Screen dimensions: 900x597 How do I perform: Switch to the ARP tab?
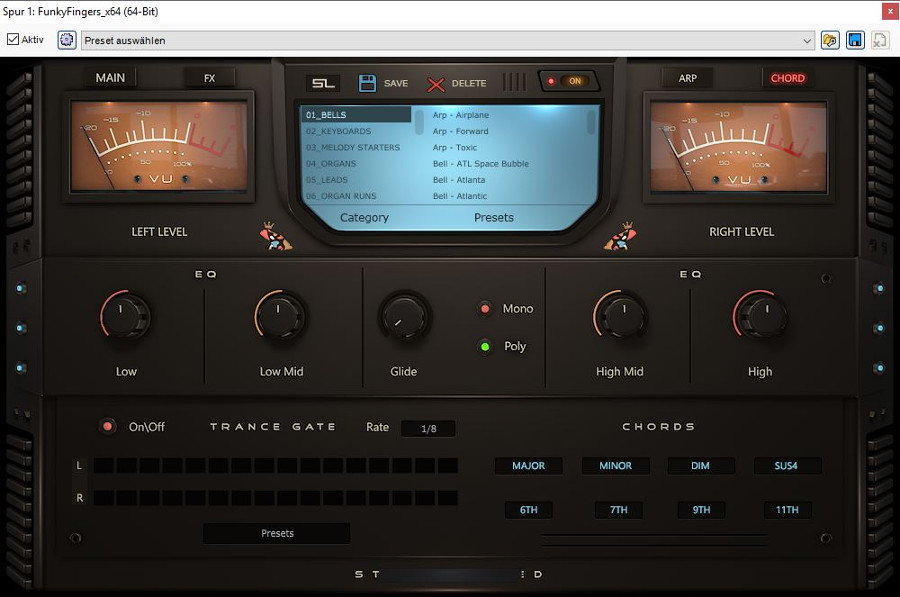pyautogui.click(x=687, y=78)
